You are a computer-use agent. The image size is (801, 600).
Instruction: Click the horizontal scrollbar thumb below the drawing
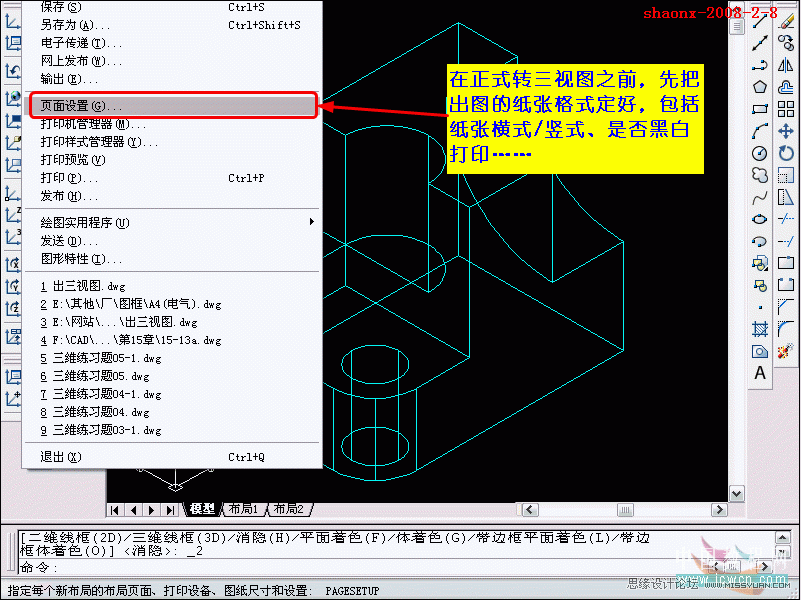pos(625,509)
